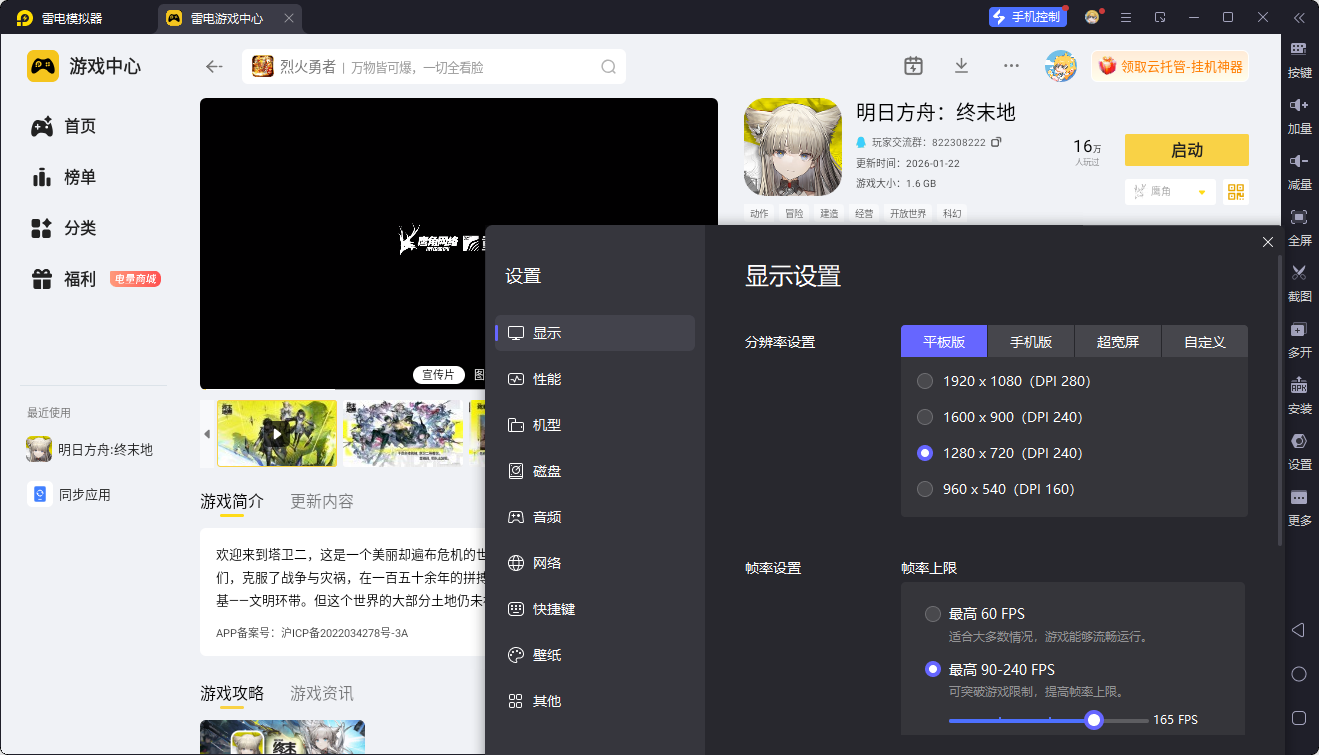Viewport: 1319px width, 755px height.
Task: Choose the 960 x 540 (DPI 160) option
Action: 925,489
